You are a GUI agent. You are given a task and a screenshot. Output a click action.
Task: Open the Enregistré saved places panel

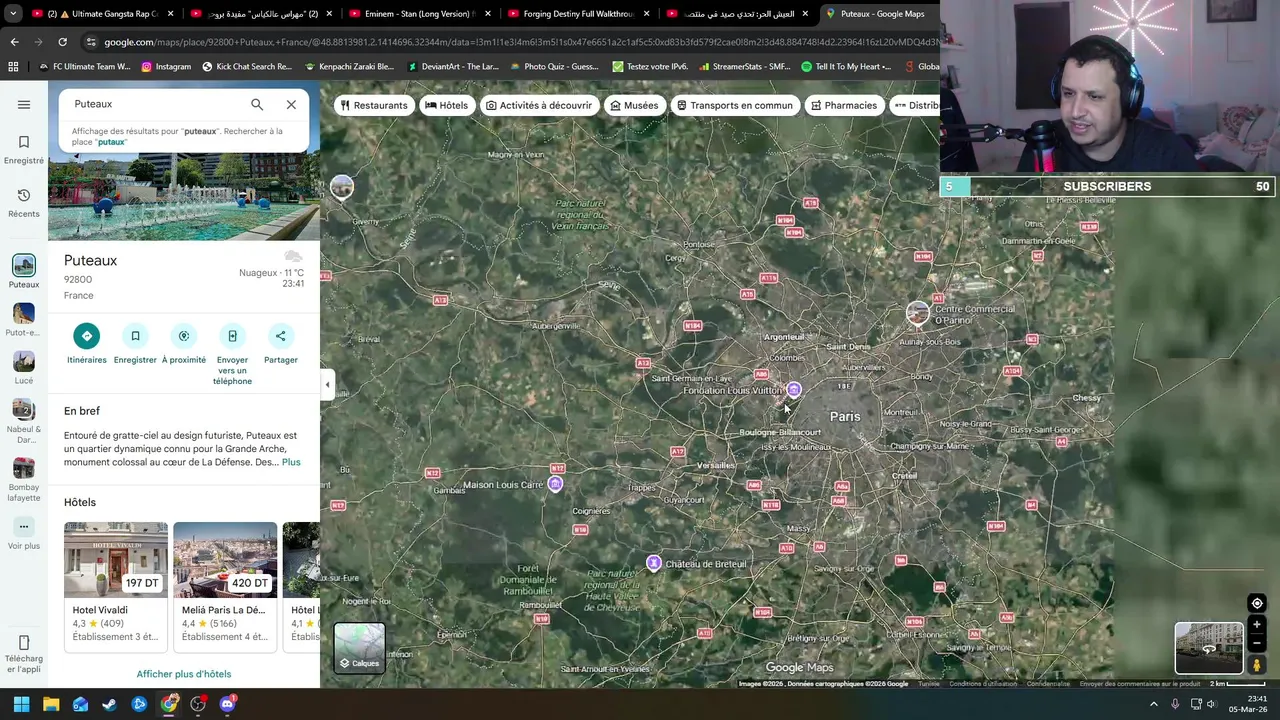coord(24,149)
